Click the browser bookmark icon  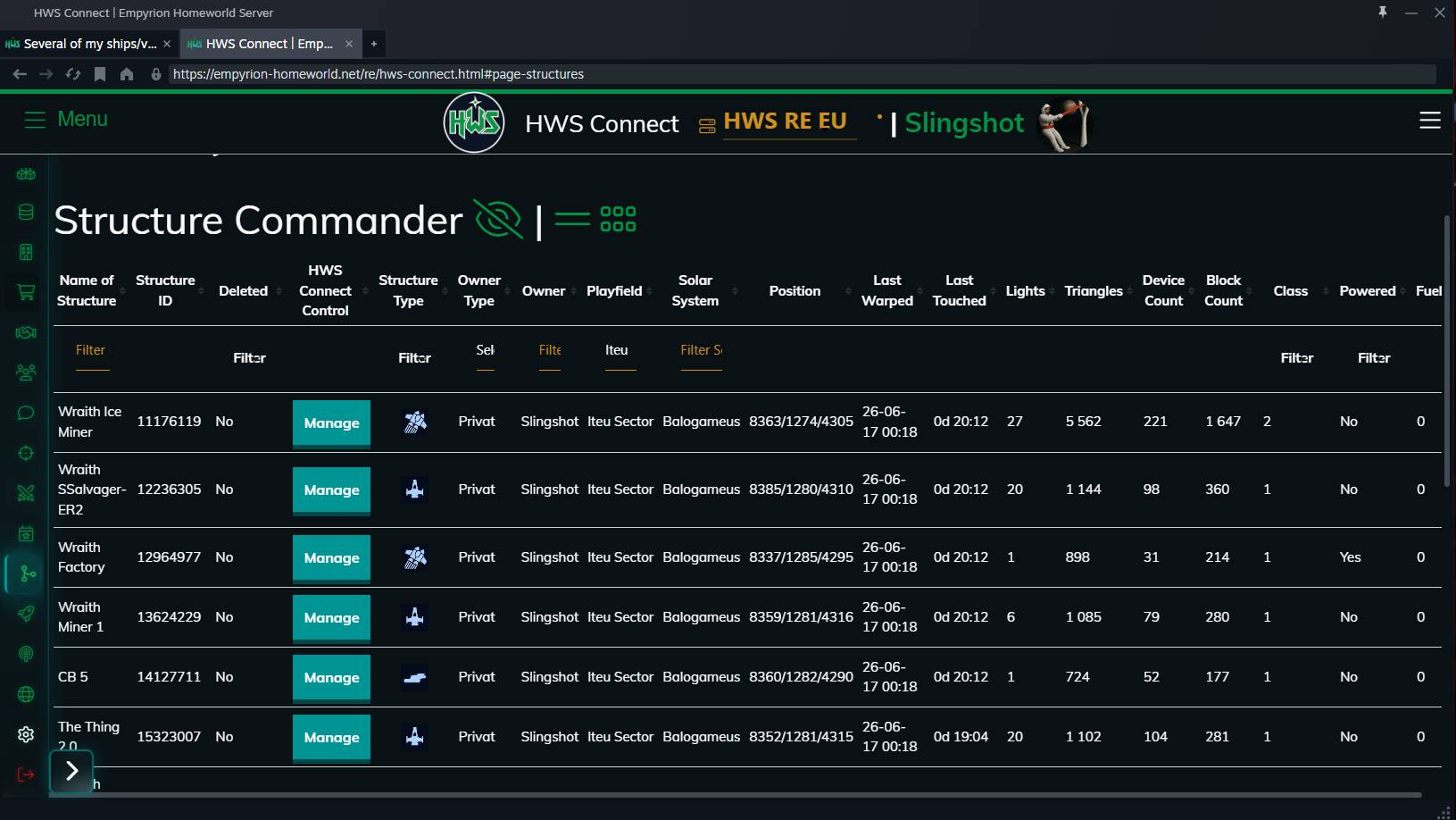point(100,74)
